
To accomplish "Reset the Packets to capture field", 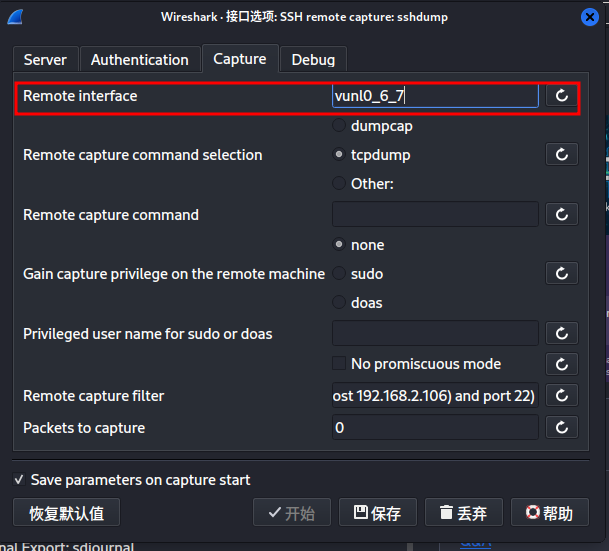I will (562, 428).
